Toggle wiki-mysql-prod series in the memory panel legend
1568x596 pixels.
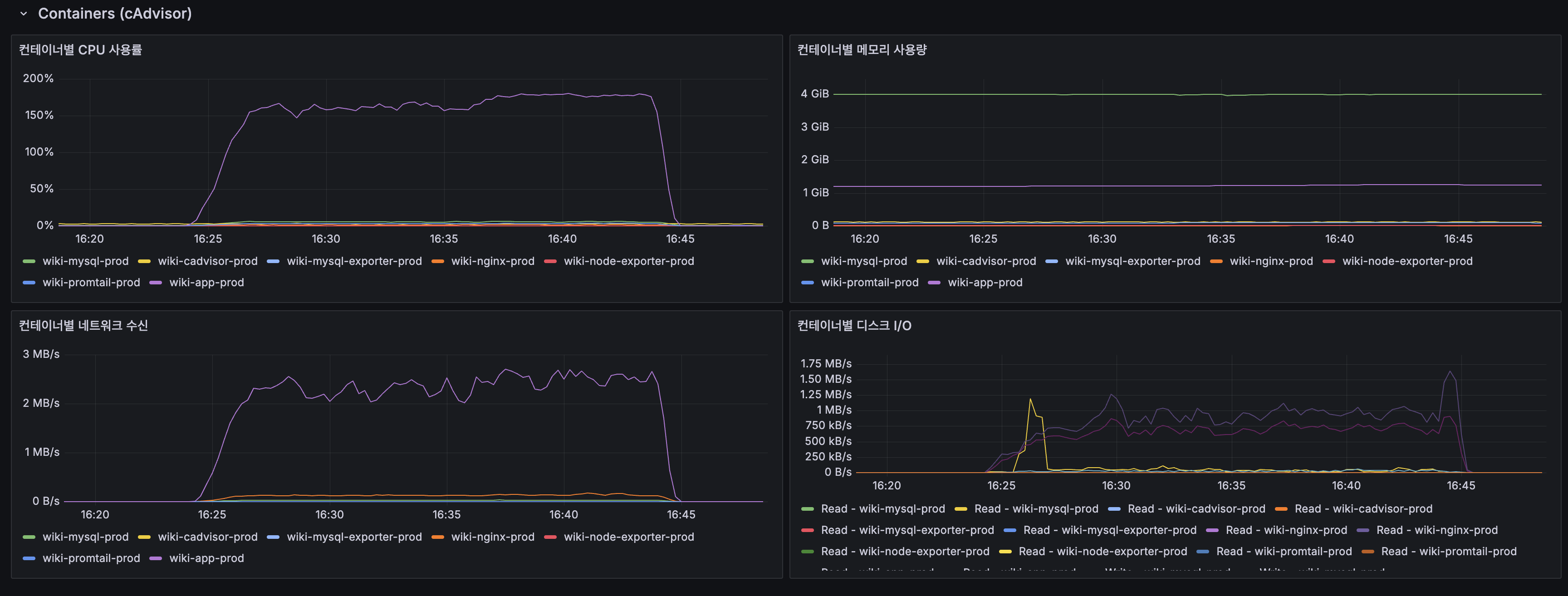point(864,261)
